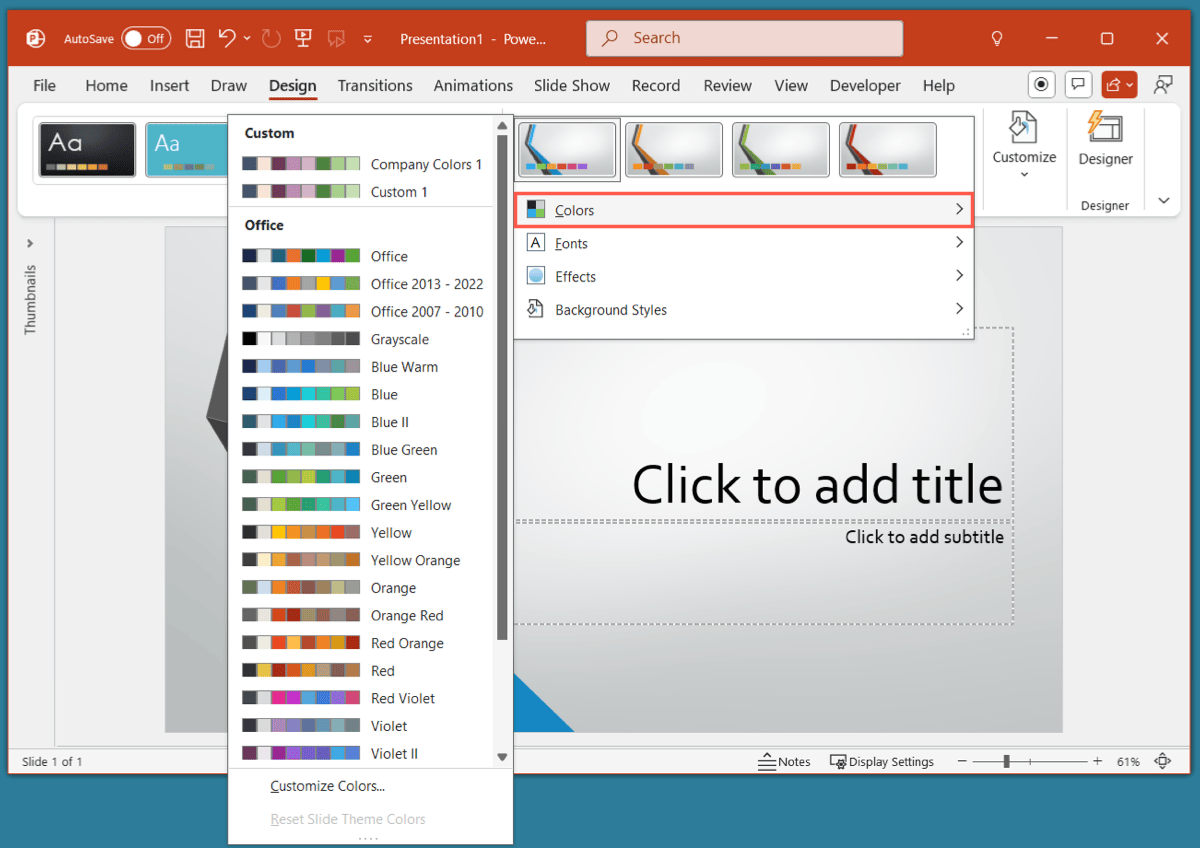Expand the Colors submenu

745,210
